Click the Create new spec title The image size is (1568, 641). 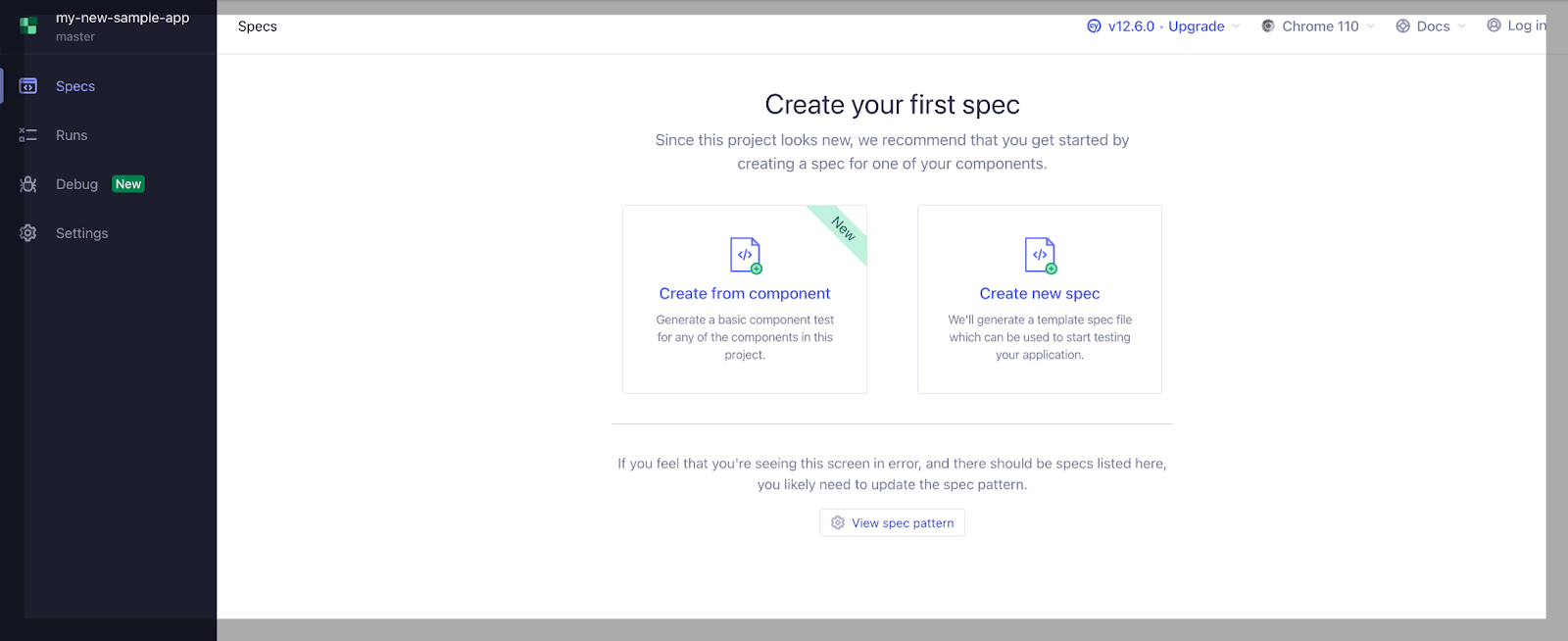click(1040, 293)
